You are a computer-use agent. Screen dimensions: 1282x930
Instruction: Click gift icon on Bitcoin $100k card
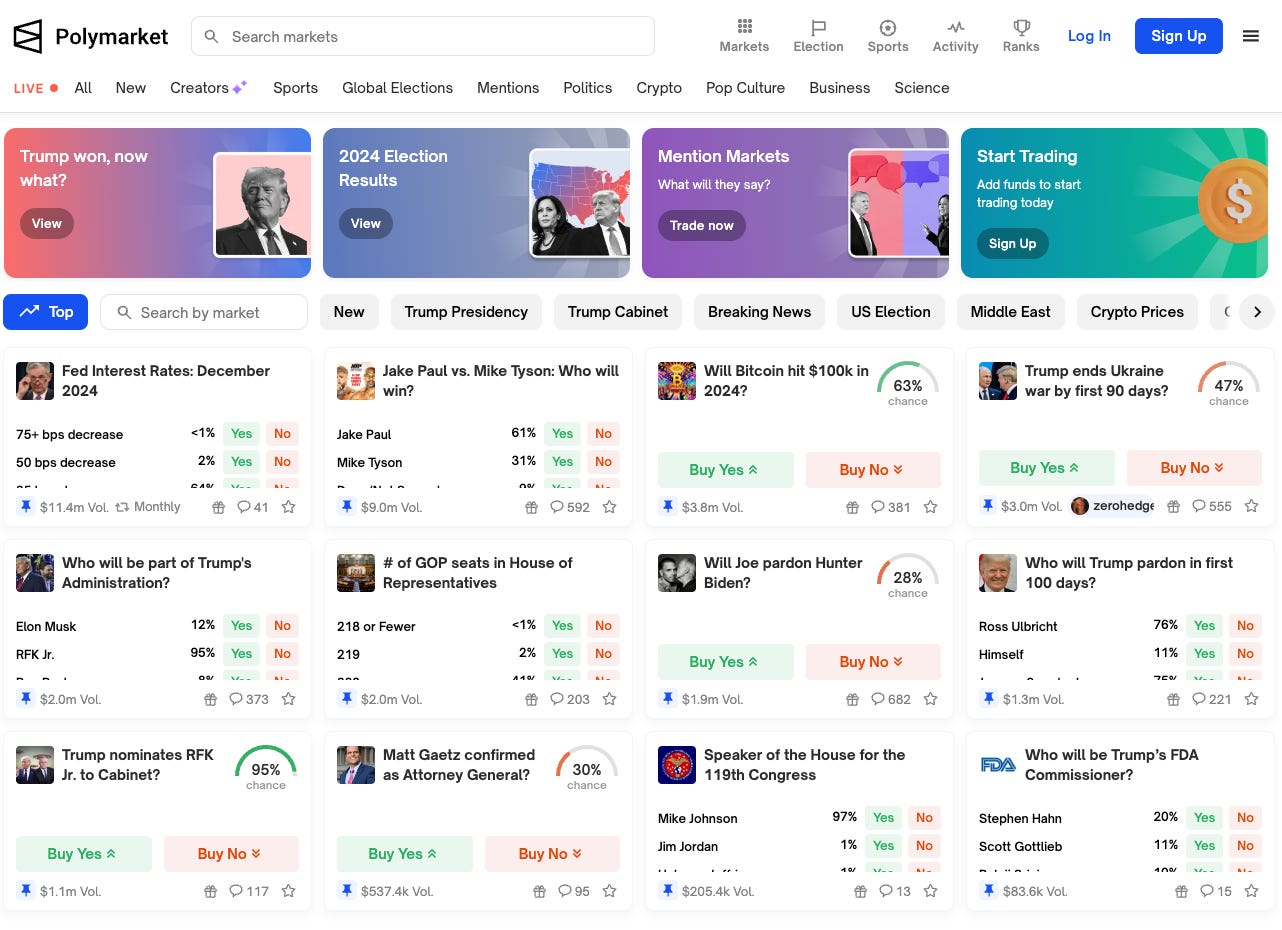853,507
